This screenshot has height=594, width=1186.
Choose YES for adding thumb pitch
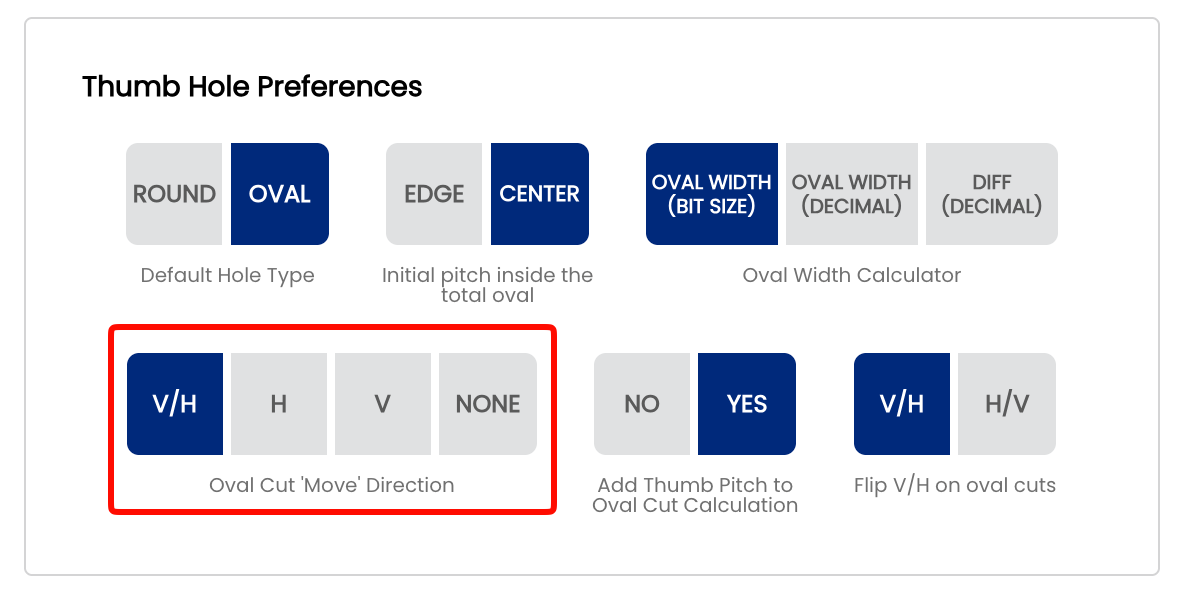coord(747,404)
